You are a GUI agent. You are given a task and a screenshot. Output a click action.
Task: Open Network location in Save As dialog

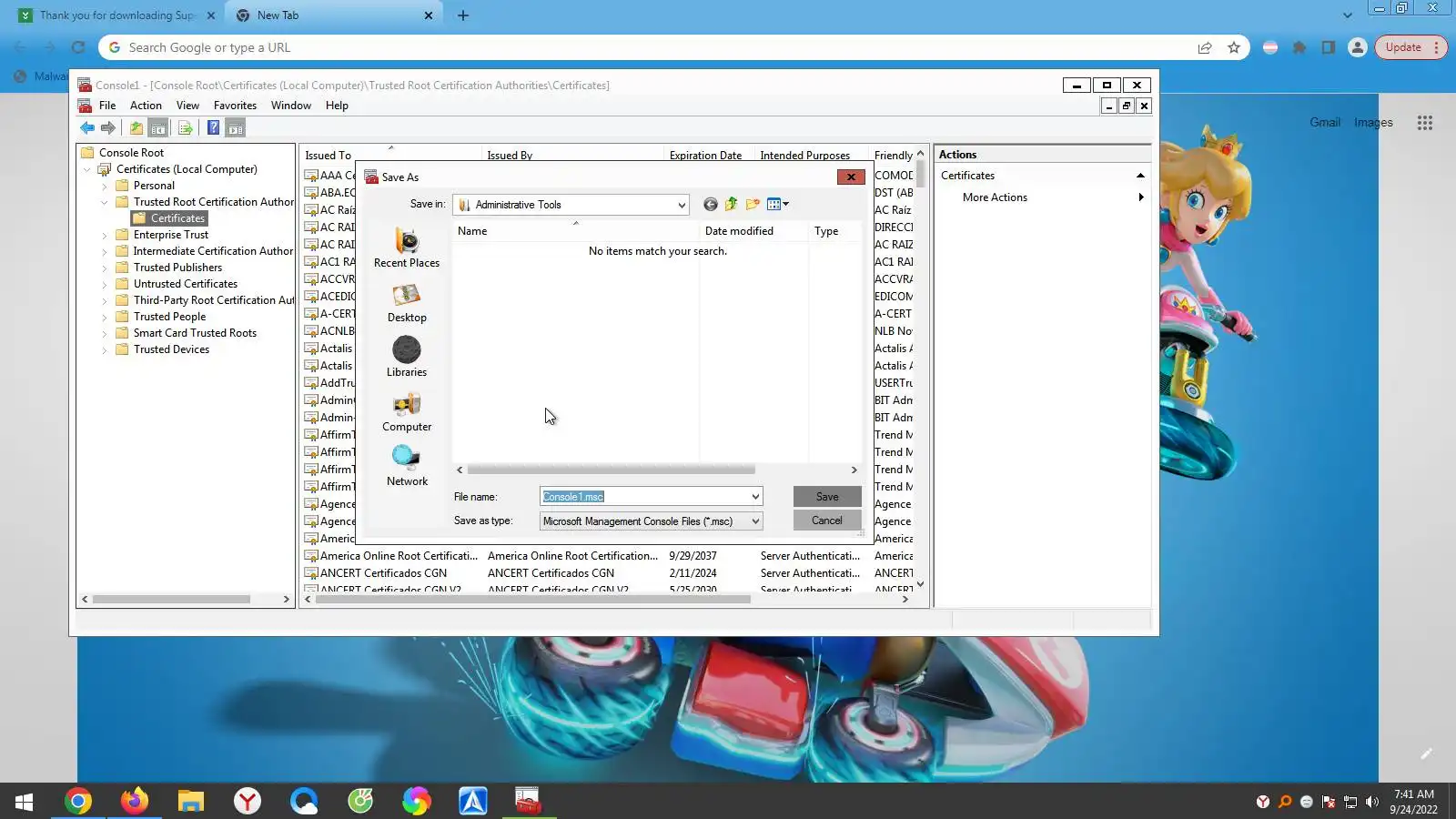click(407, 467)
